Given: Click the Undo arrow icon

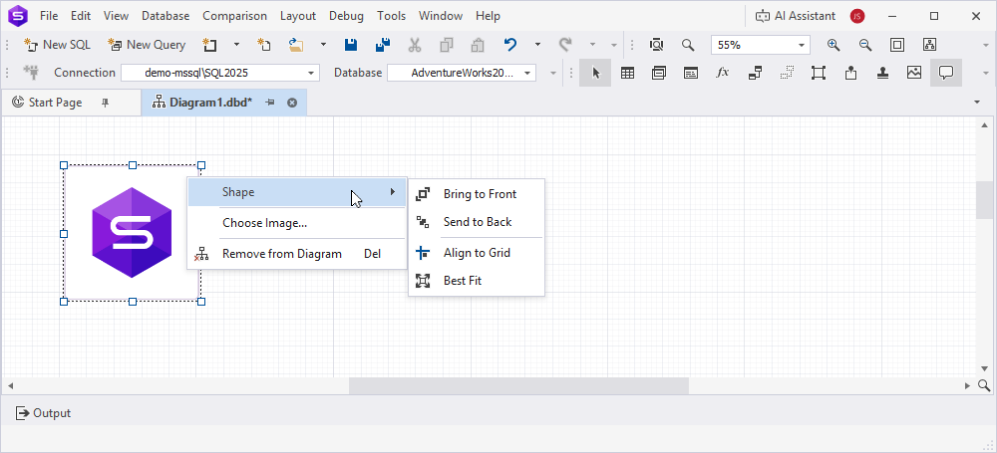Looking at the screenshot, I should (510, 45).
